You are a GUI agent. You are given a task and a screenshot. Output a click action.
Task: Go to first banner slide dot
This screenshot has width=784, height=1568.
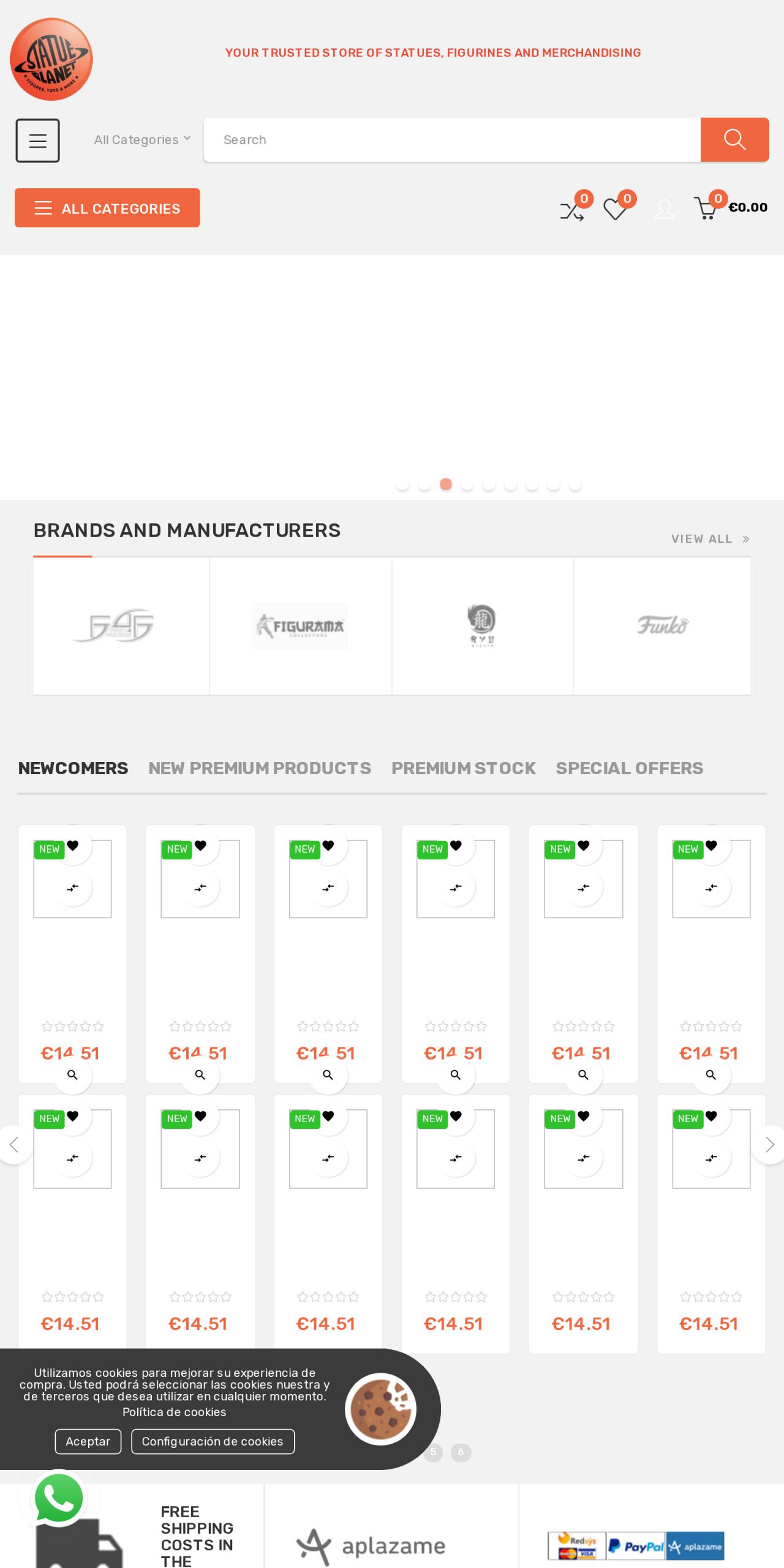402,484
